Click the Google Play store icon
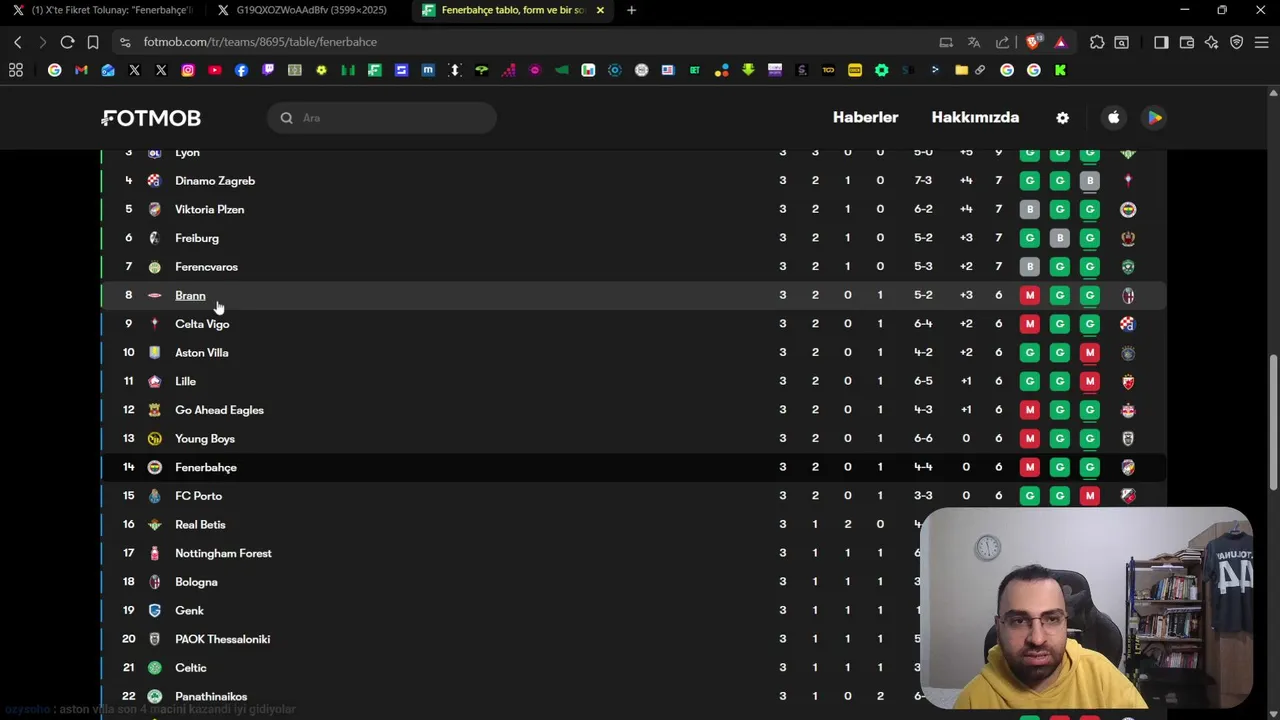The height and width of the screenshot is (720, 1280). (x=1155, y=118)
